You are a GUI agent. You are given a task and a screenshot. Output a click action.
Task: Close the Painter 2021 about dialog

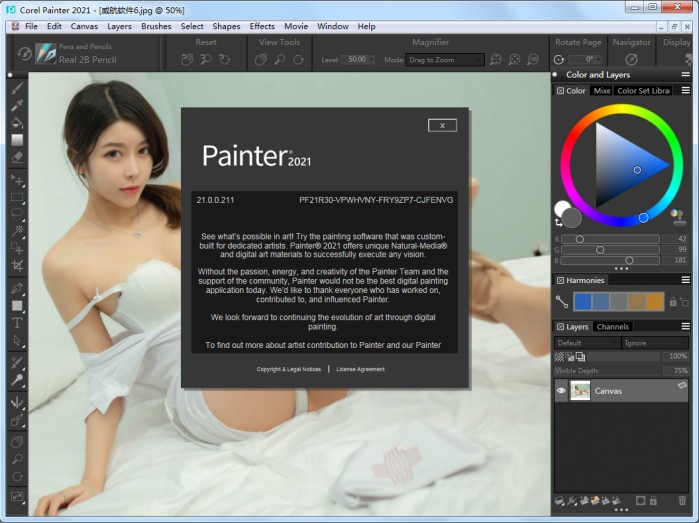coord(442,125)
